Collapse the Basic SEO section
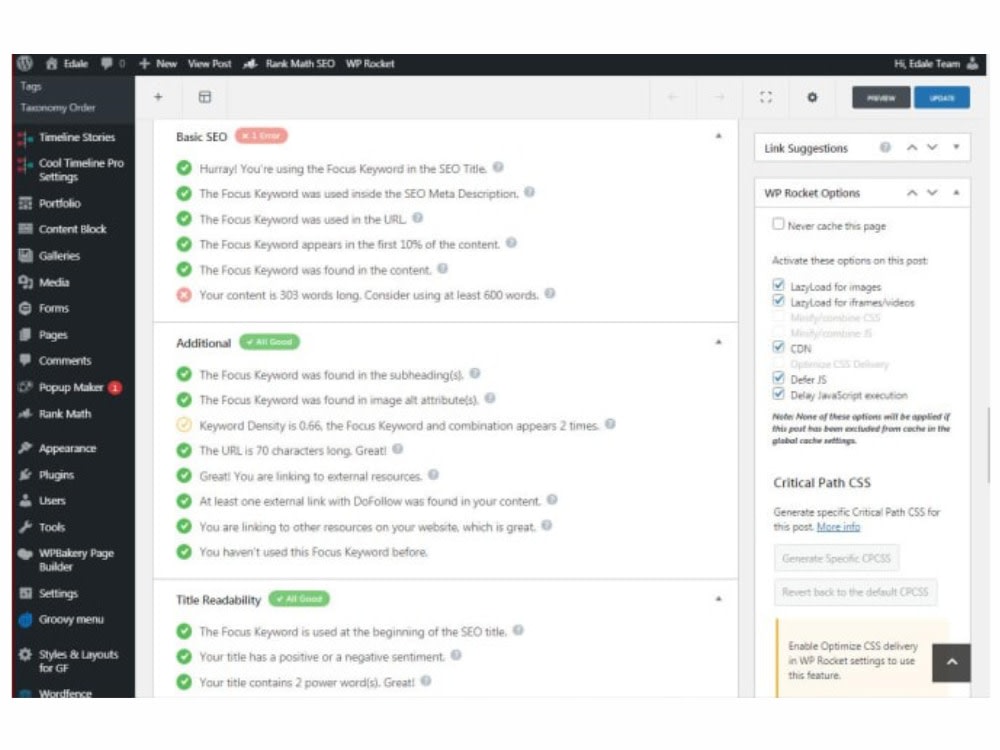This screenshot has height=750, width=1000. (718, 136)
